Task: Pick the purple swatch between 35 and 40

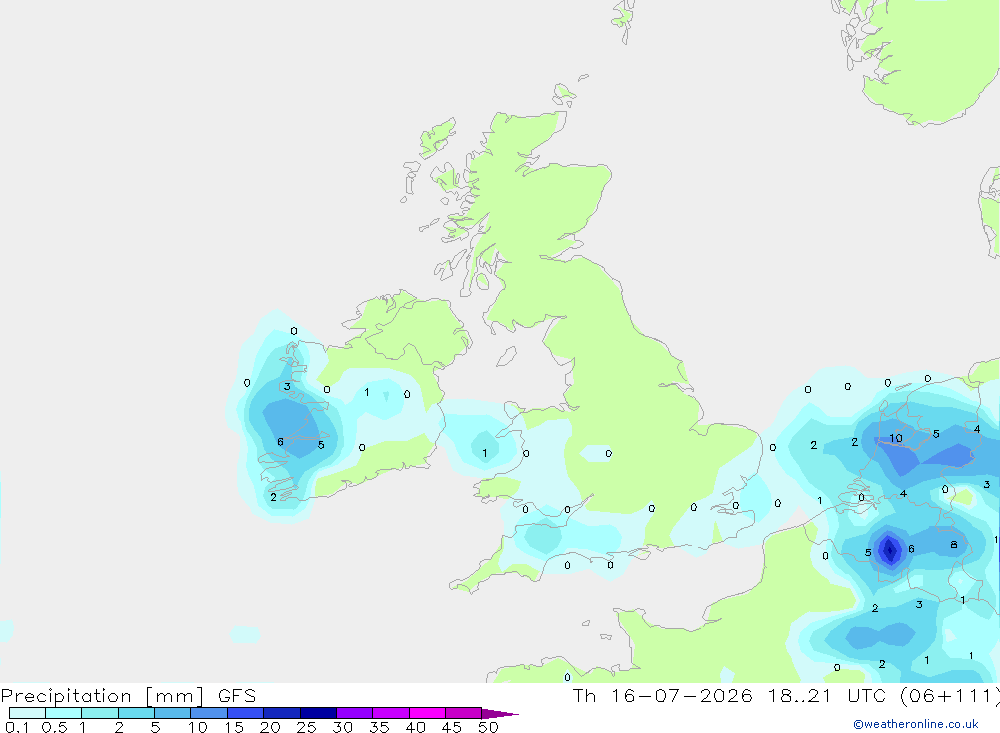Action: (x=390, y=713)
